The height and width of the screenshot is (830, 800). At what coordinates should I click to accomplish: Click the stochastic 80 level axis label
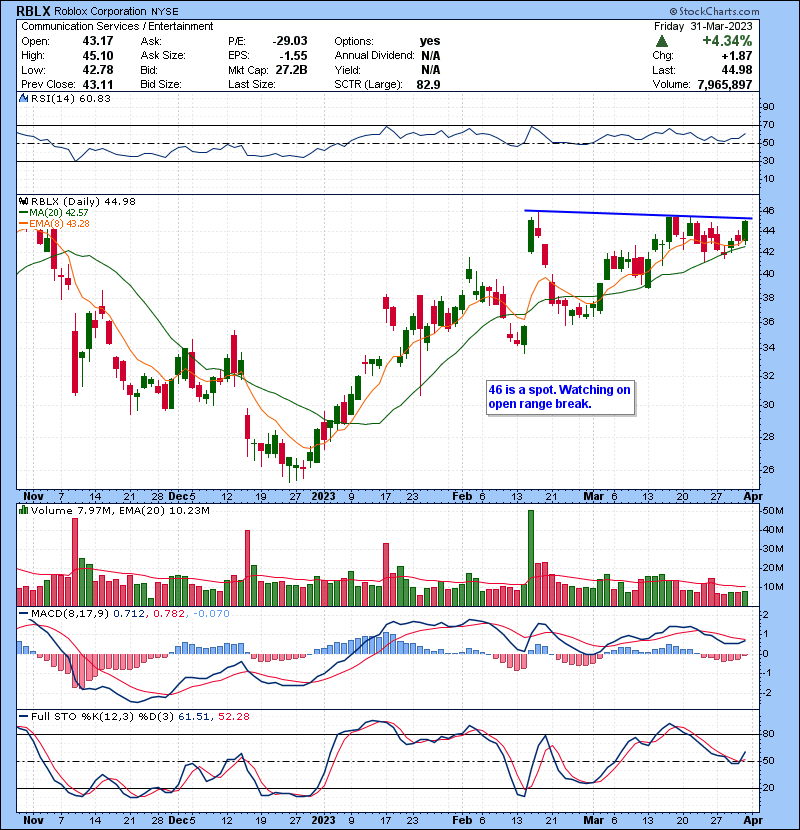tap(768, 734)
